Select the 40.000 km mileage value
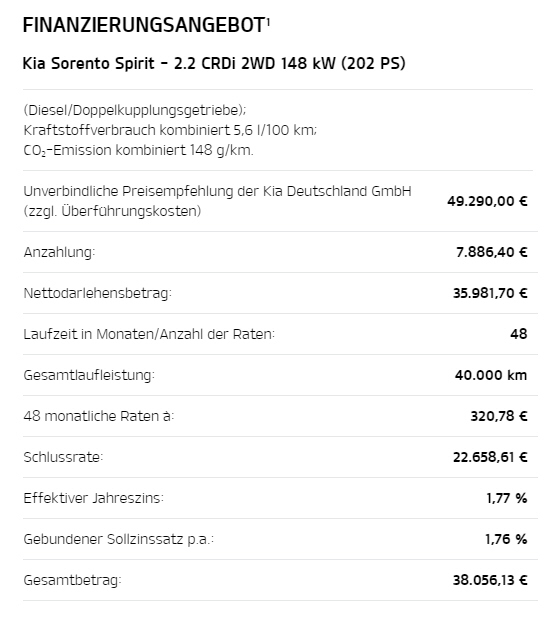Viewport: 550px width, 618px height. point(491,375)
